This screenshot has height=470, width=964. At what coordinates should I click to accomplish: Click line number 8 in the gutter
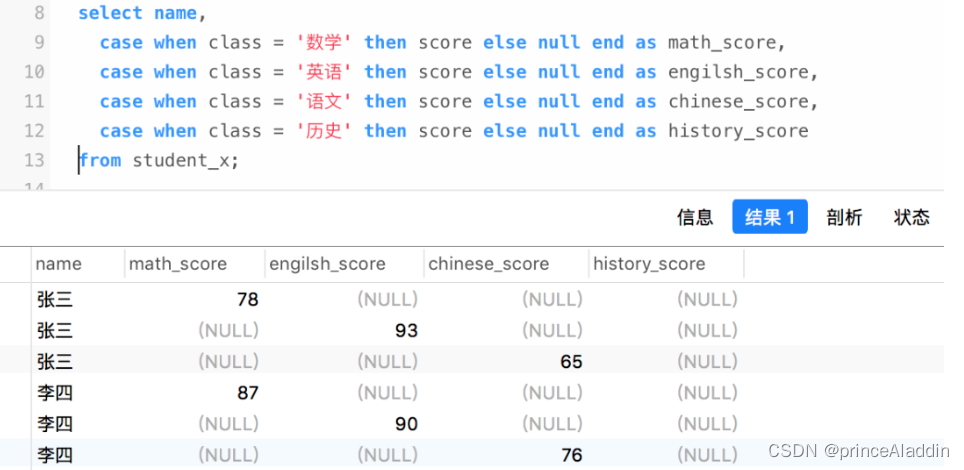point(39,13)
